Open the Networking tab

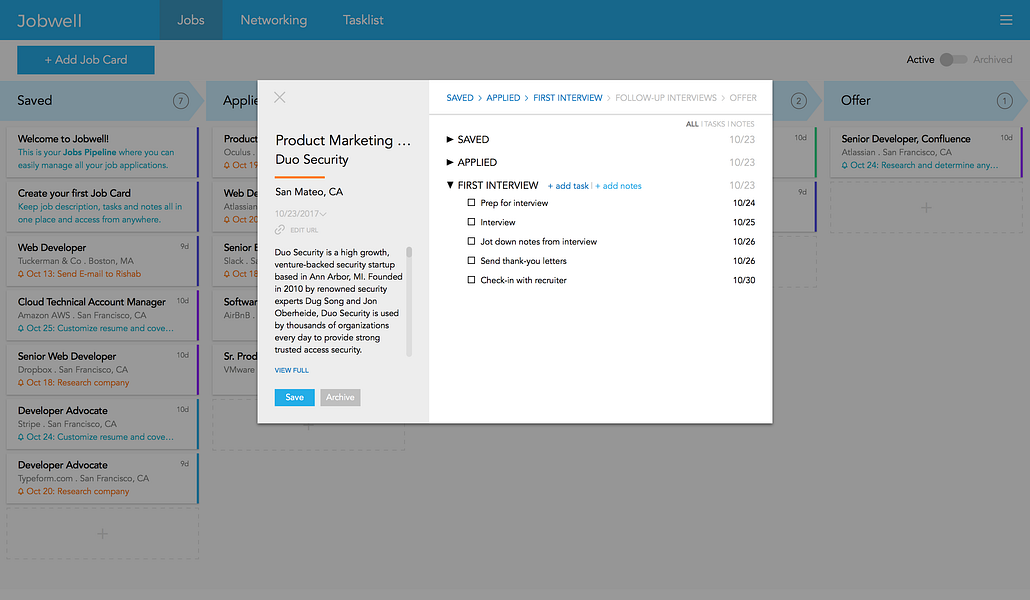tap(273, 20)
